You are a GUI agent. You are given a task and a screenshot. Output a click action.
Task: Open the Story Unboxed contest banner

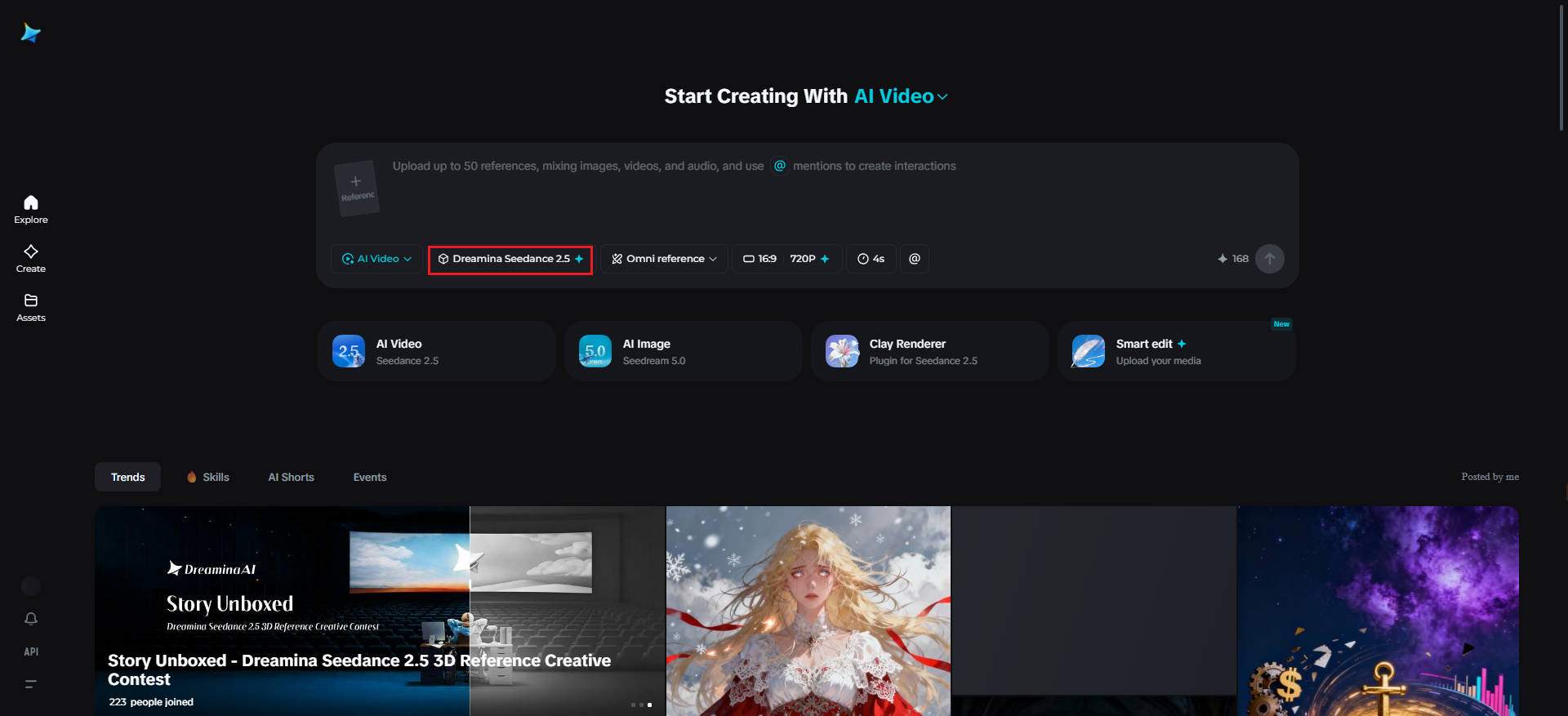point(380,611)
